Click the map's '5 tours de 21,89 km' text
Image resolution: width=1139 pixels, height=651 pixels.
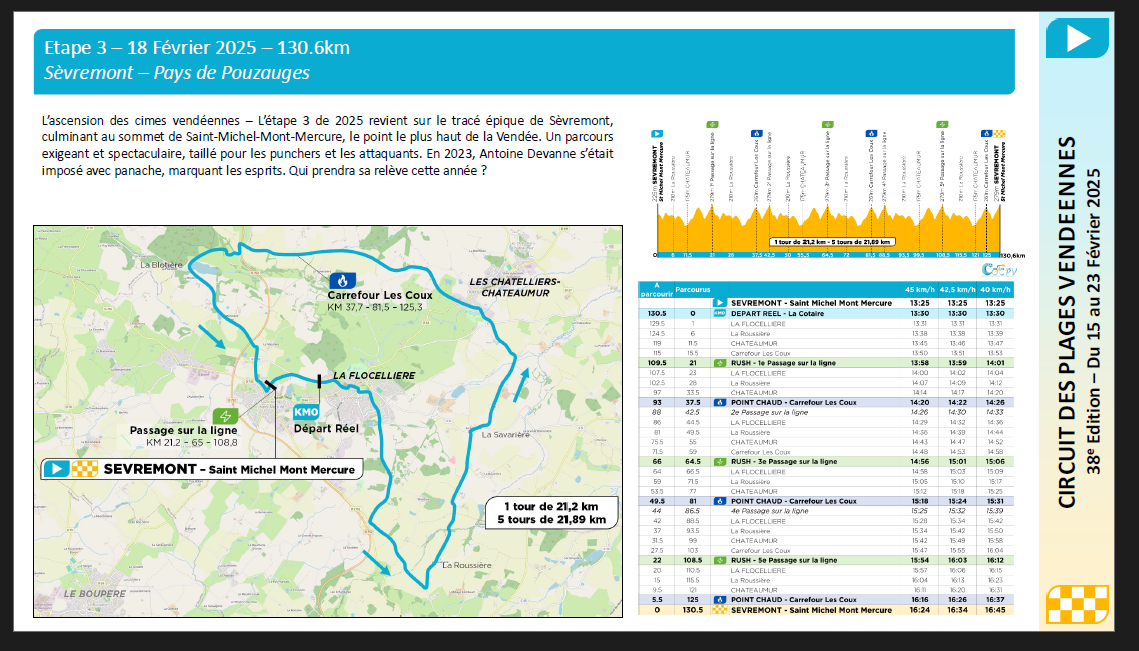click(x=552, y=519)
